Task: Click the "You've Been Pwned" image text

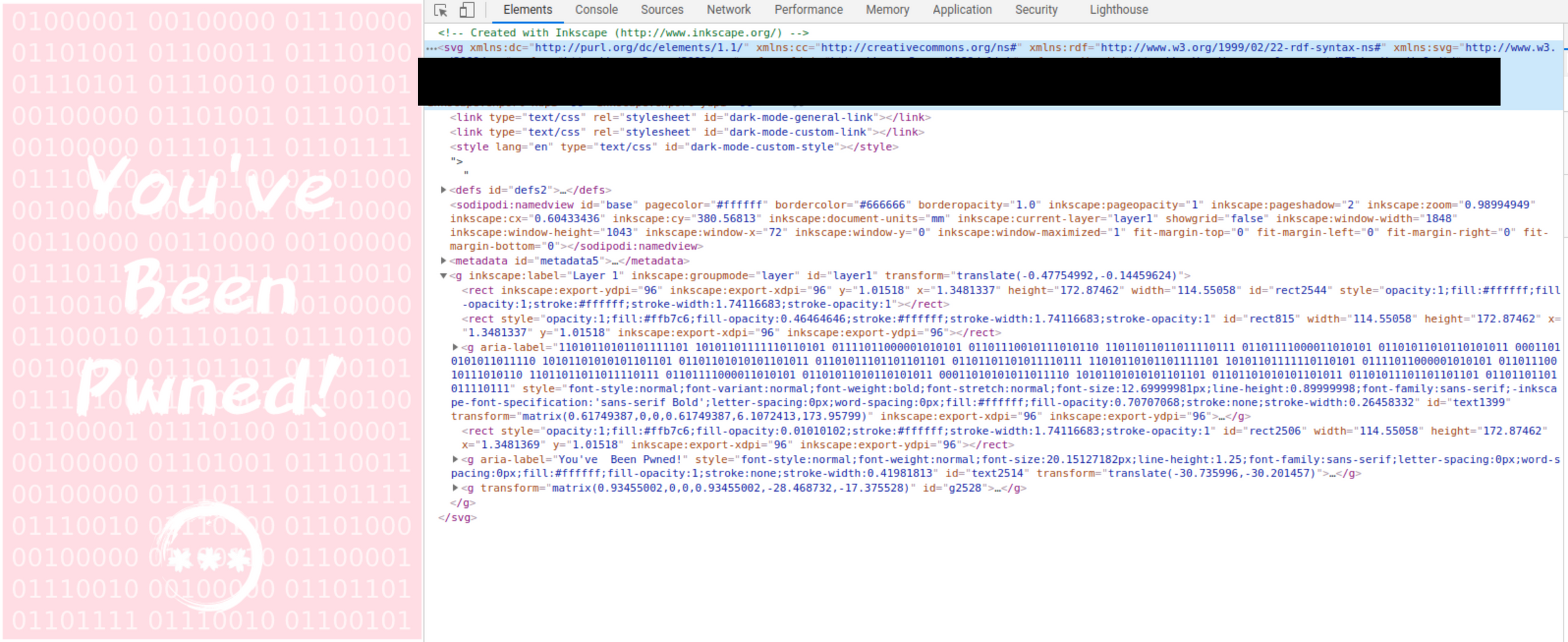Action: (x=210, y=288)
